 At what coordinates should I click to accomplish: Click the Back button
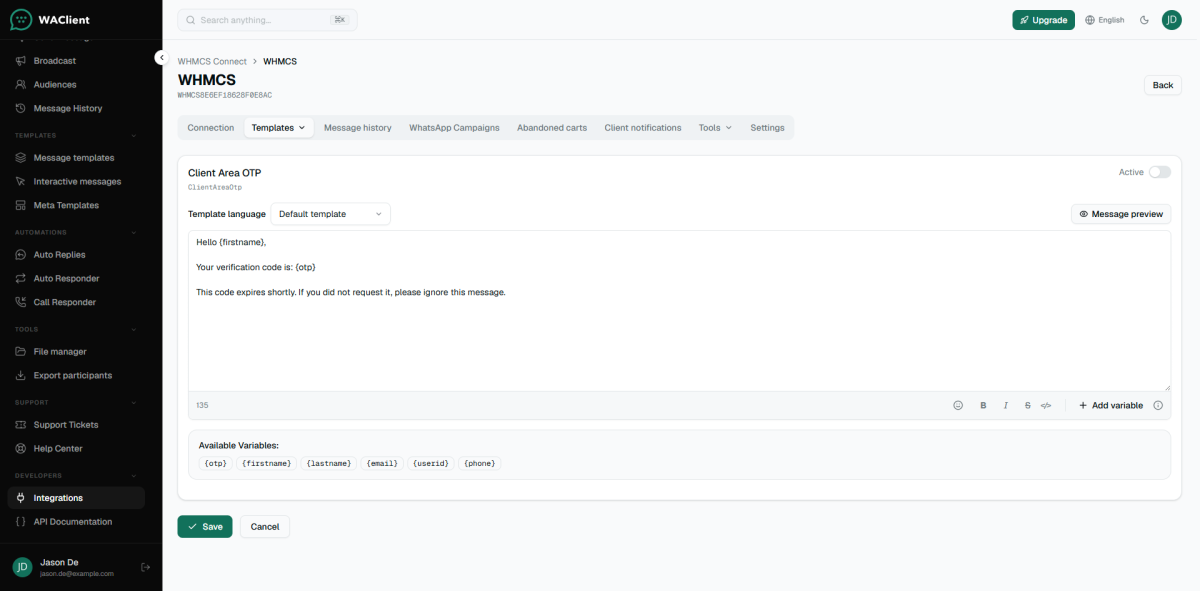coord(1163,85)
